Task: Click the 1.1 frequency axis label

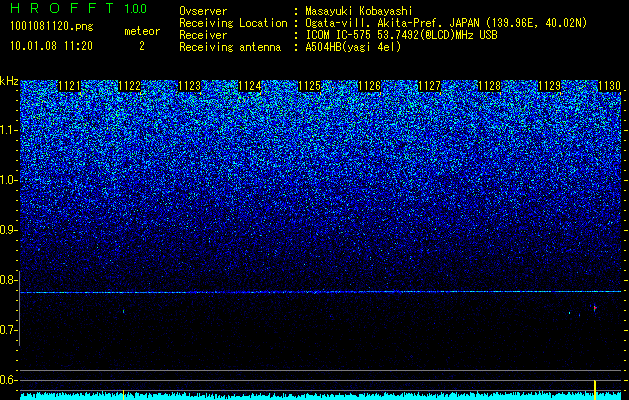Action: pyautogui.click(x=9, y=131)
